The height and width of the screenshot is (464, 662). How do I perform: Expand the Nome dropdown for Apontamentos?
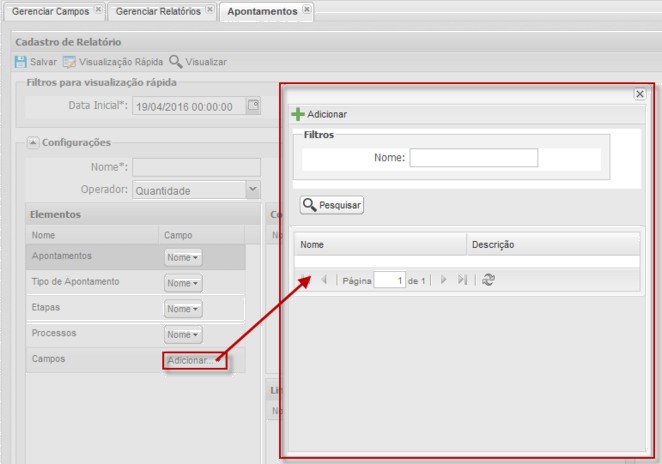click(x=183, y=258)
